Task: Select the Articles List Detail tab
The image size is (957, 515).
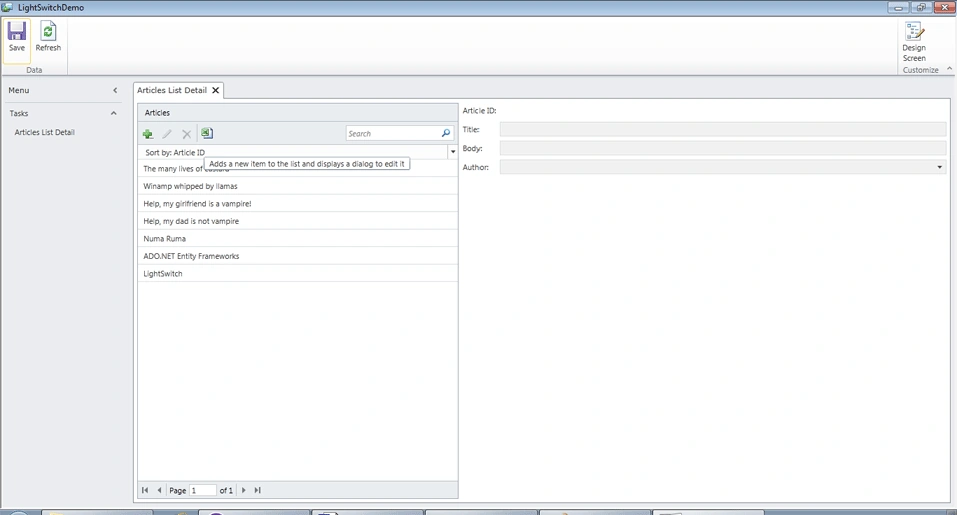Action: [x=172, y=90]
